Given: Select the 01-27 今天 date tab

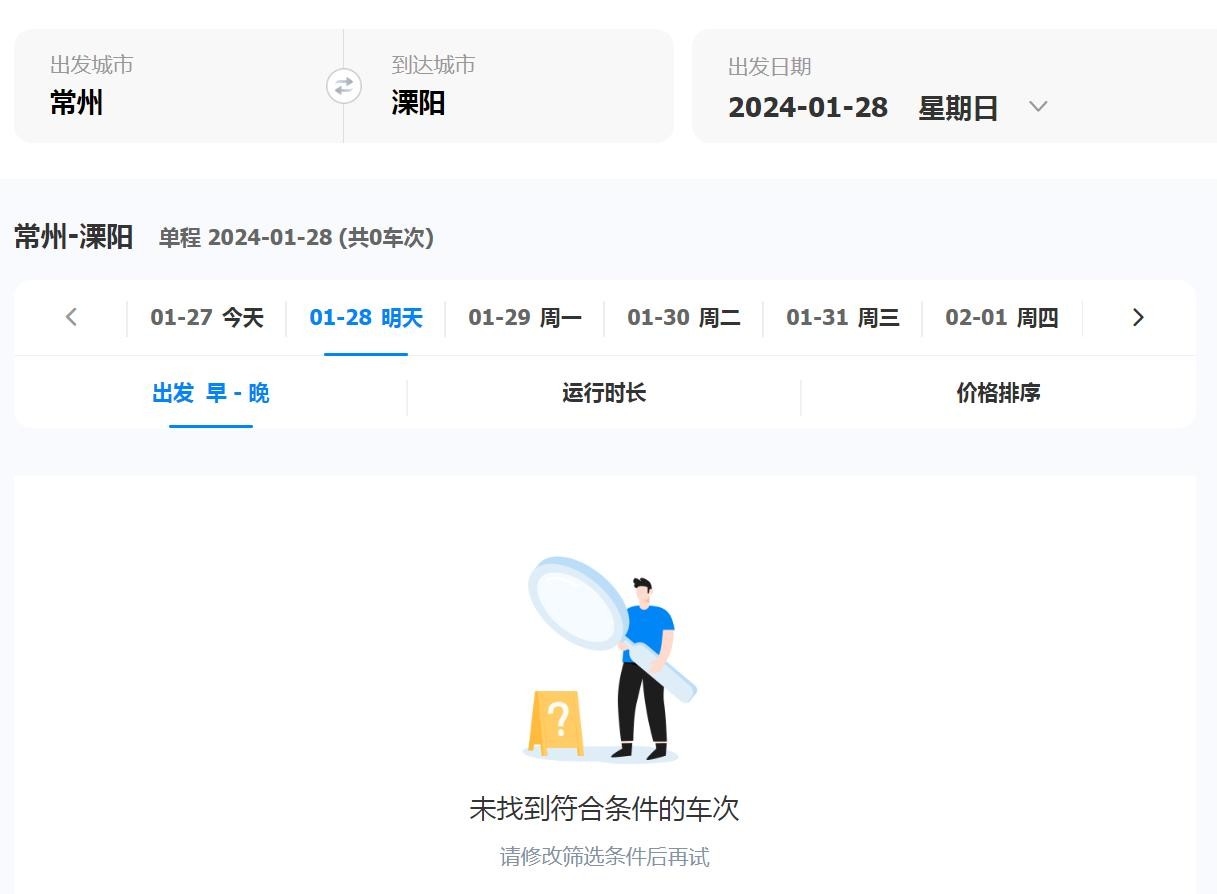Looking at the screenshot, I should pos(206,318).
